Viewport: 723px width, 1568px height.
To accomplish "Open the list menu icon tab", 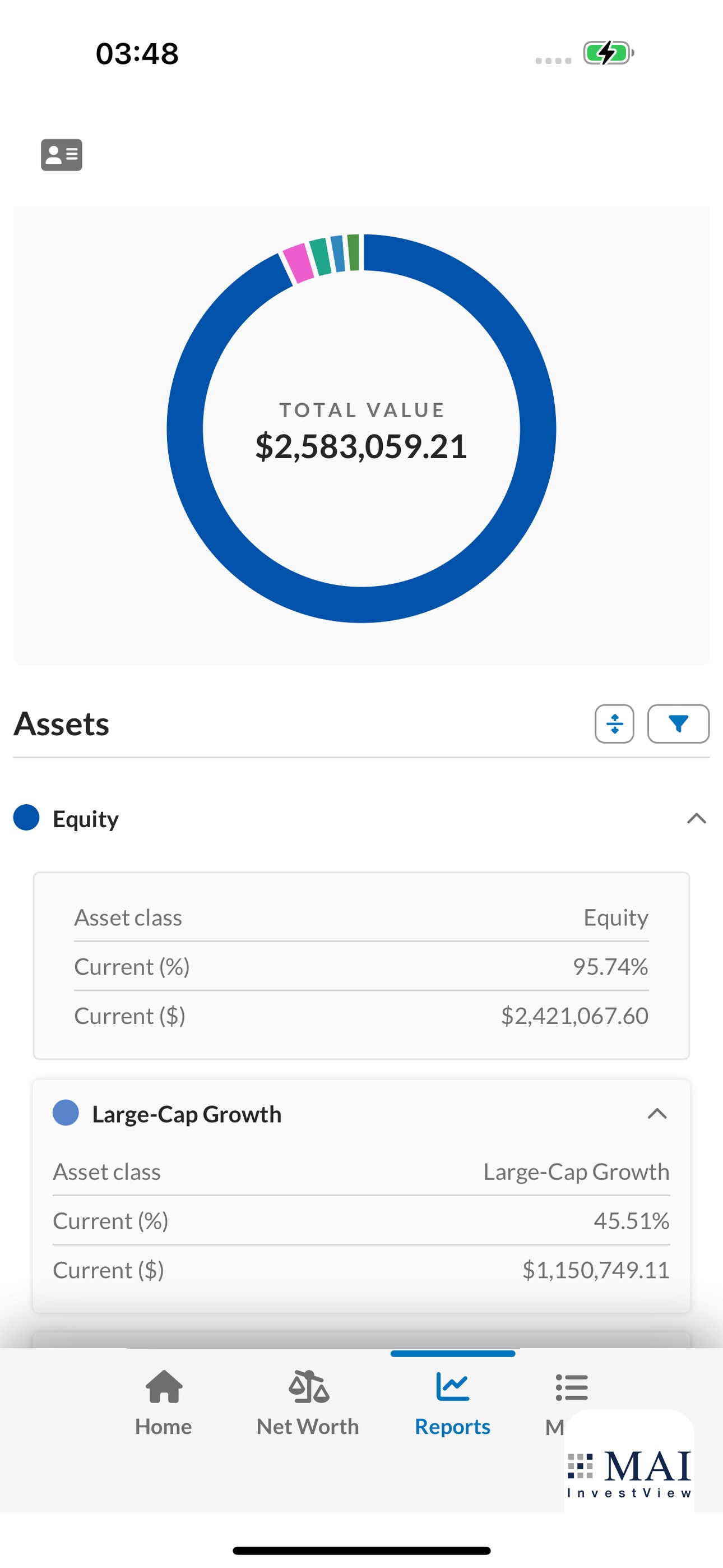I will click(572, 1387).
